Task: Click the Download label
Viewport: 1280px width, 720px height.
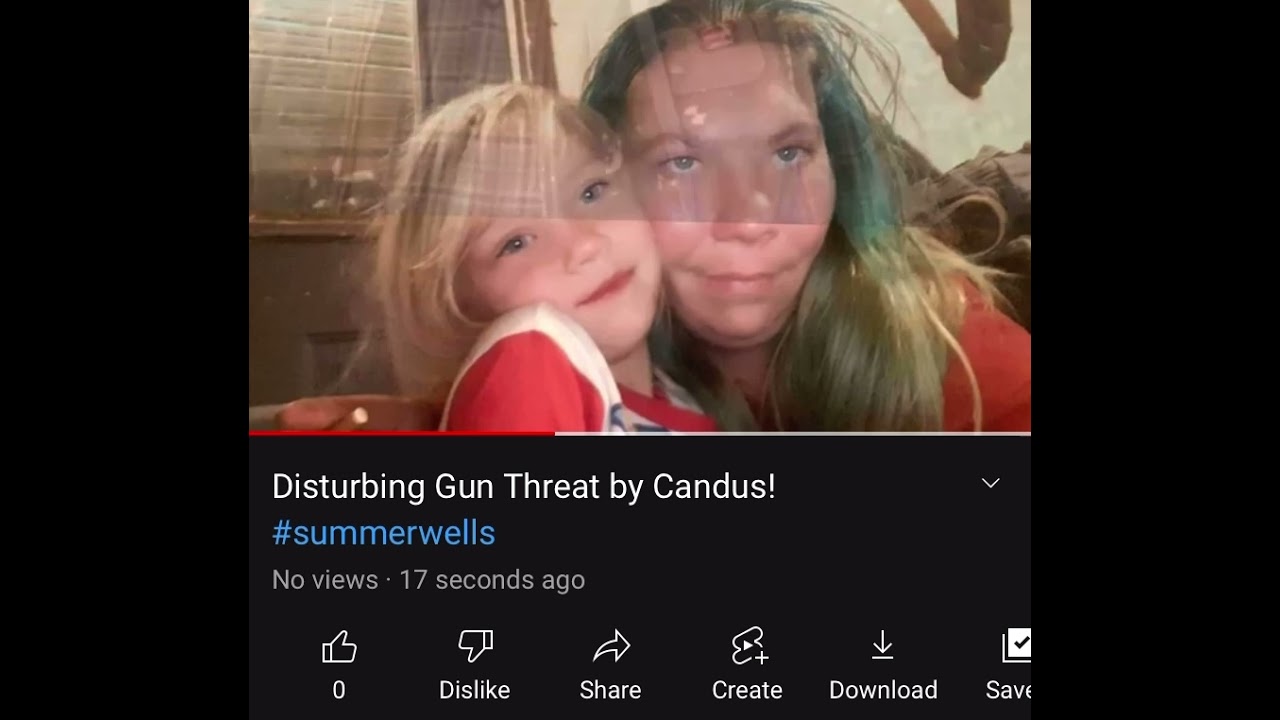Action: [883, 690]
